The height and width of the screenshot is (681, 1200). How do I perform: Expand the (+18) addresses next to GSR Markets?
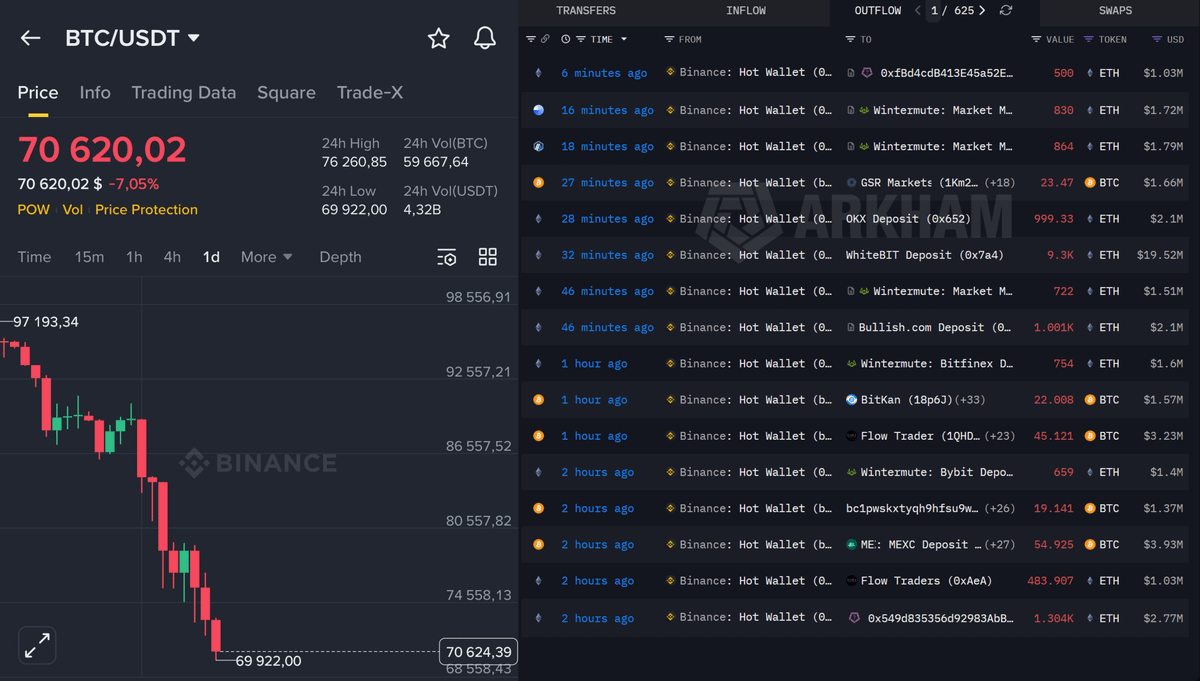pos(1001,183)
